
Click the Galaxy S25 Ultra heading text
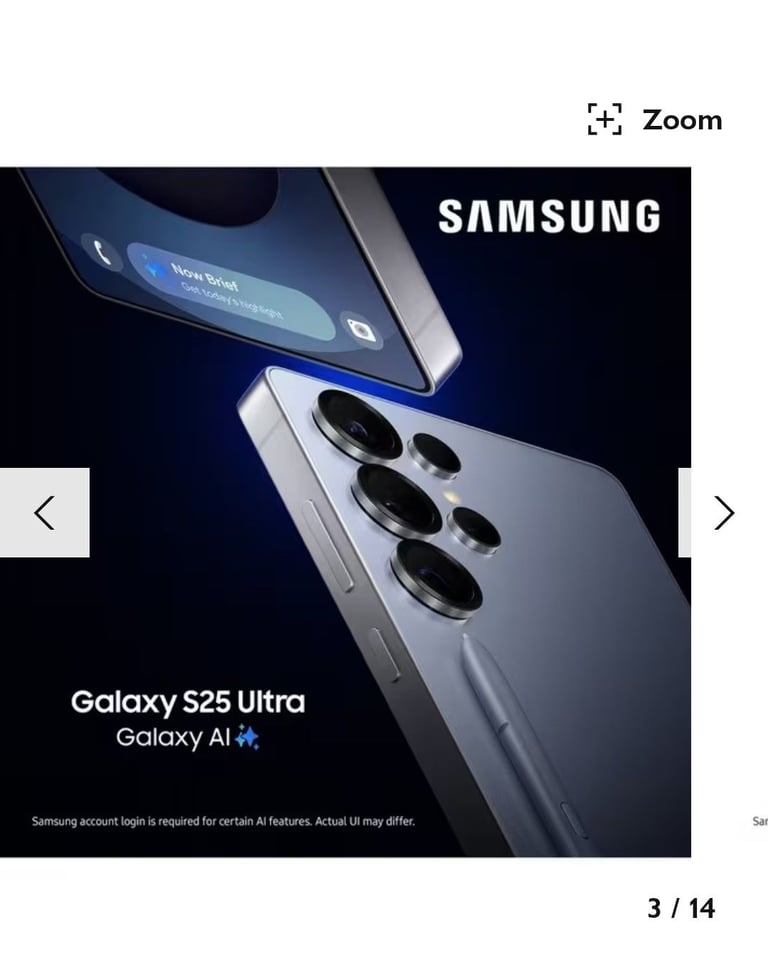[188, 702]
